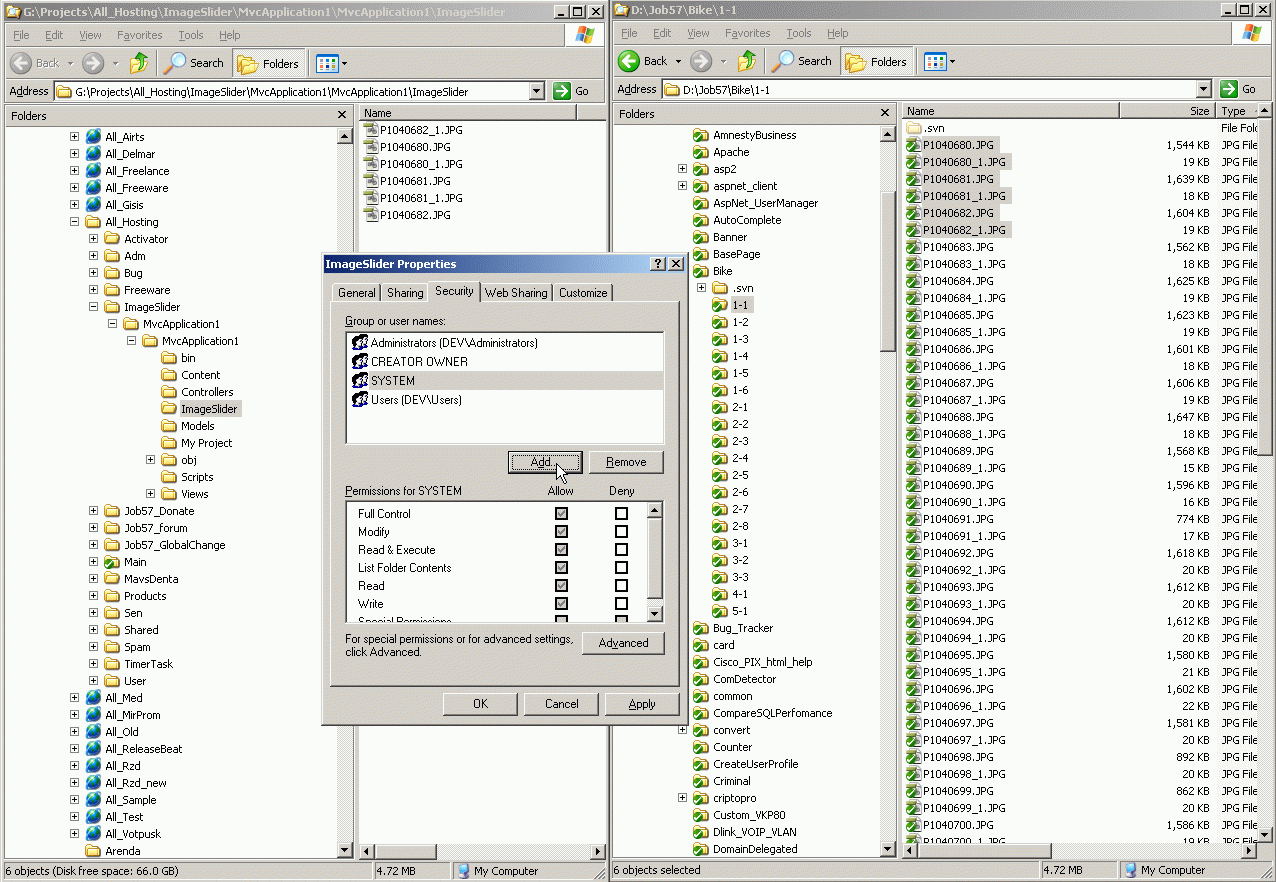Check Deny checkbox for Modify permission
This screenshot has height=882, width=1276.
tap(621, 532)
